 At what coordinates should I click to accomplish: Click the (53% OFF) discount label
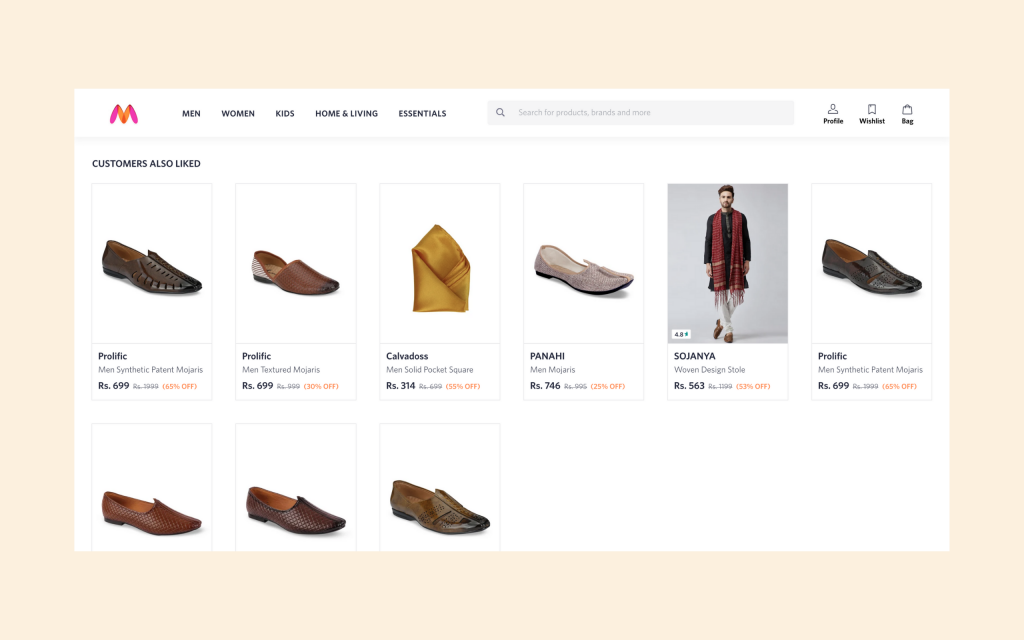tap(753, 387)
